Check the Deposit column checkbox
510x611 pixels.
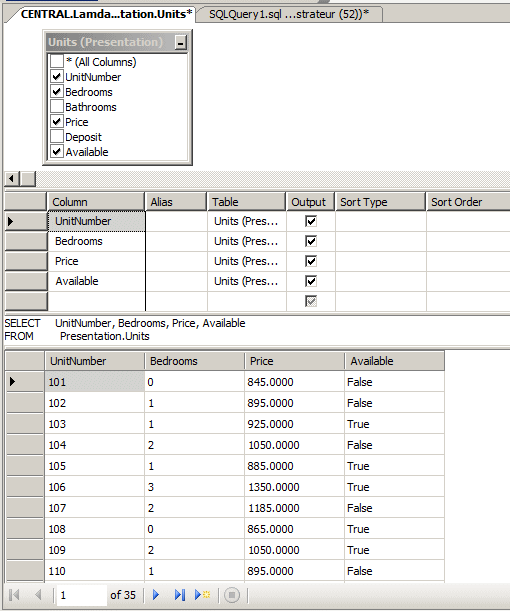(57, 136)
